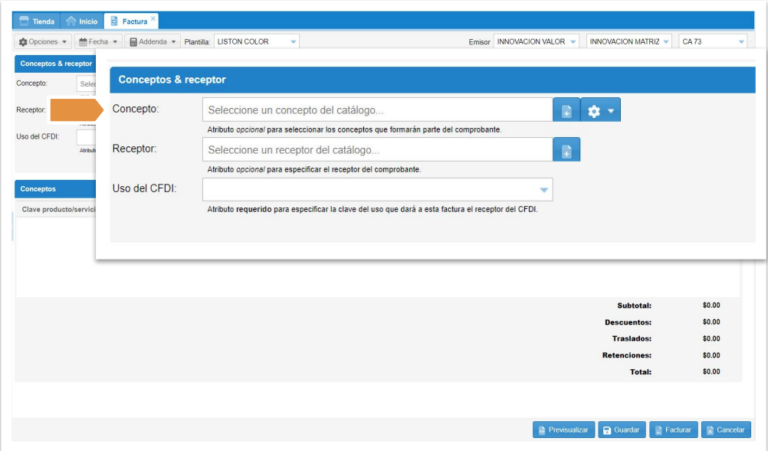Viewport: 768px width, 451px height.
Task: Click the add-concept icon beside Concepto field
Action: [x=566, y=111]
